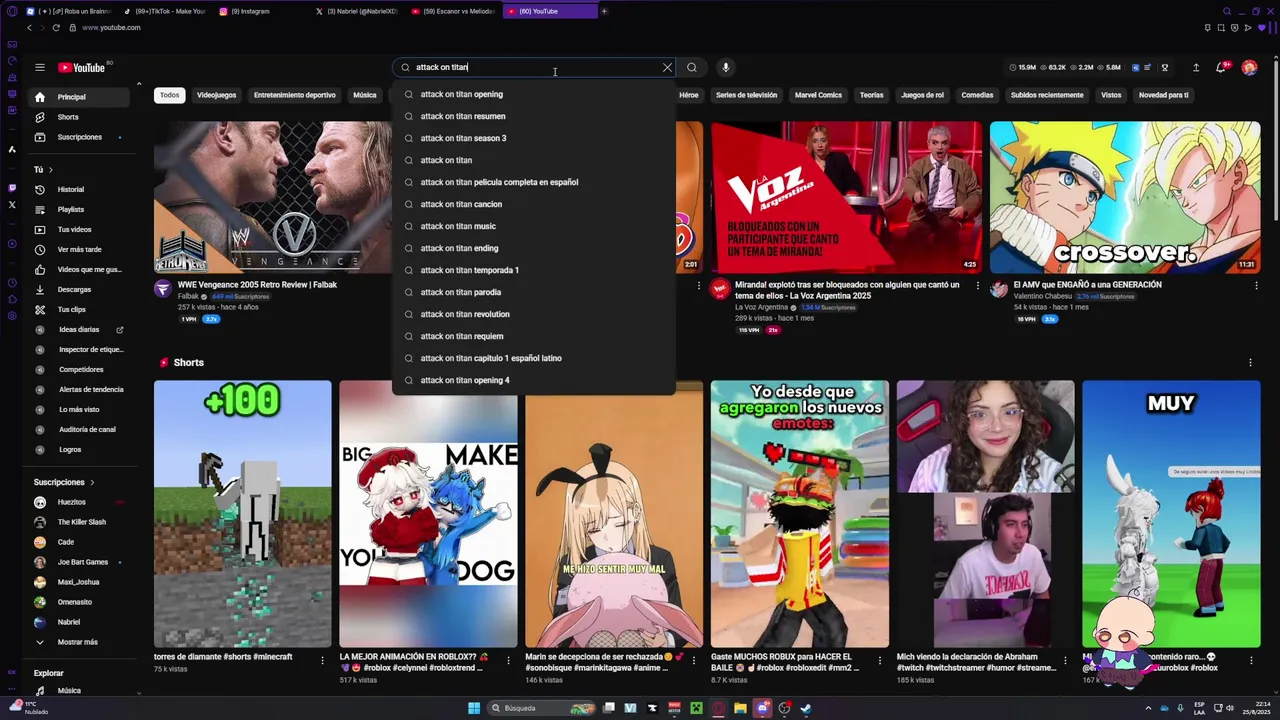Open Tus videos from the sidebar

tap(80, 229)
